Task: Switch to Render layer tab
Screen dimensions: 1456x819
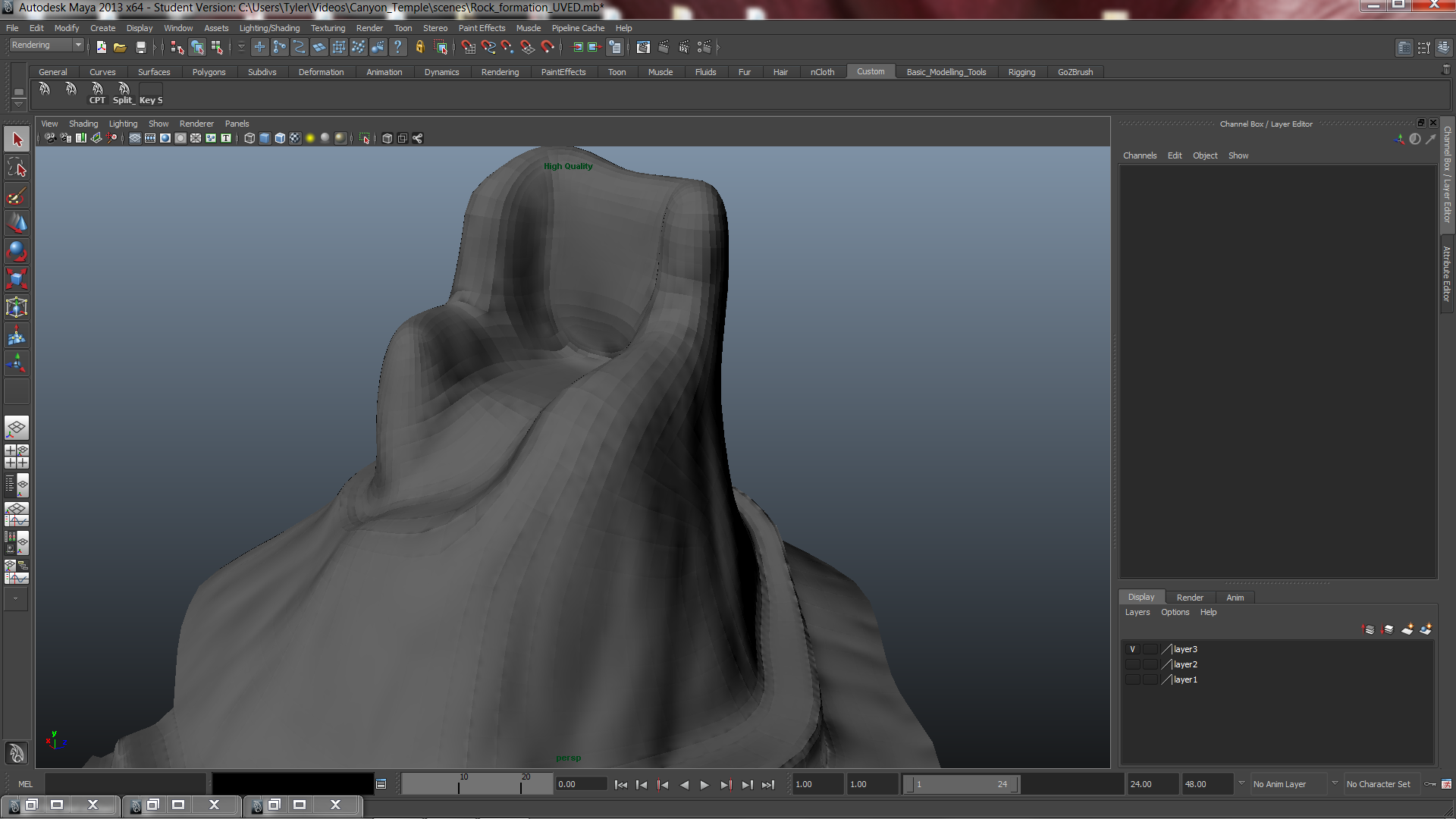Action: 1190,598
